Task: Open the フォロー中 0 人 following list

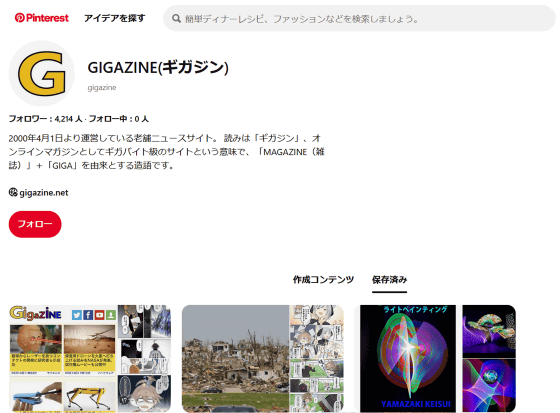Action: [119, 119]
